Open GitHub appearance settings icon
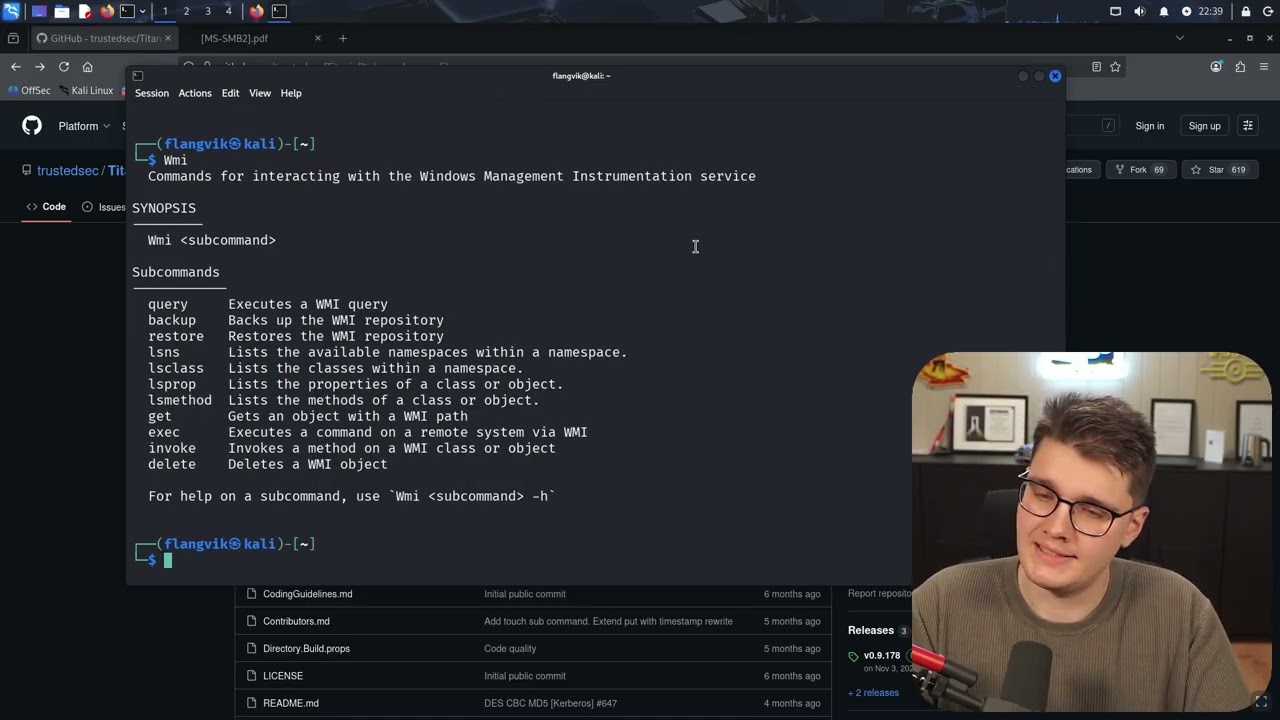The height and width of the screenshot is (720, 1280). pos(1248,126)
